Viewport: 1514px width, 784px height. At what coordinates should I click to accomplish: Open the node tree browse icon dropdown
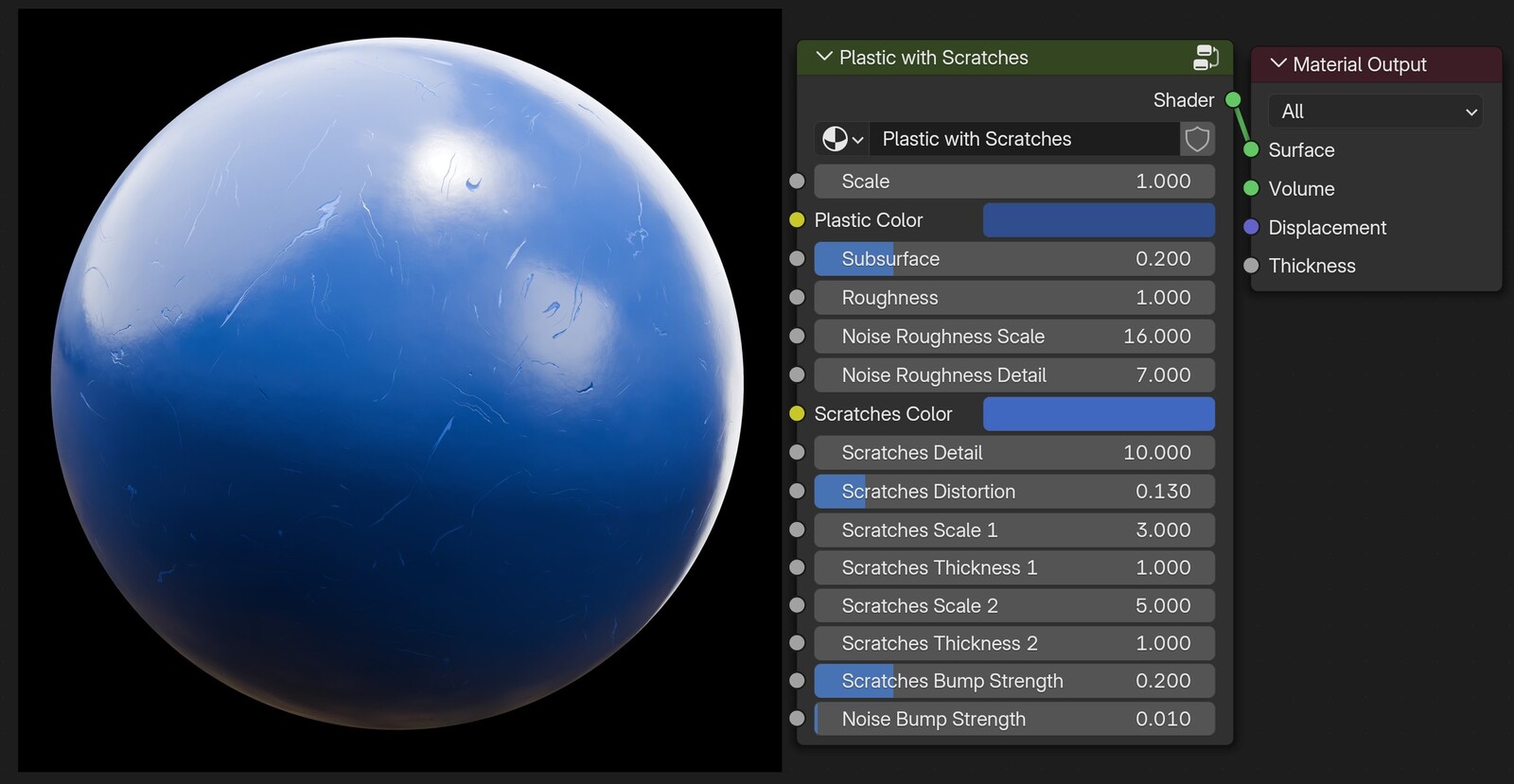click(x=842, y=139)
